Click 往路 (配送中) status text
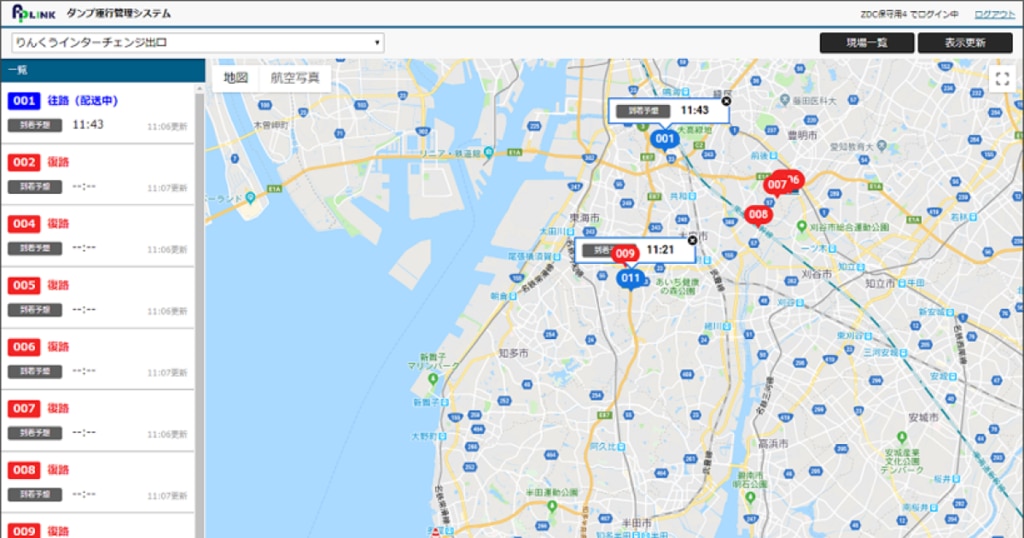The width and height of the screenshot is (1024, 538). [x=82, y=101]
